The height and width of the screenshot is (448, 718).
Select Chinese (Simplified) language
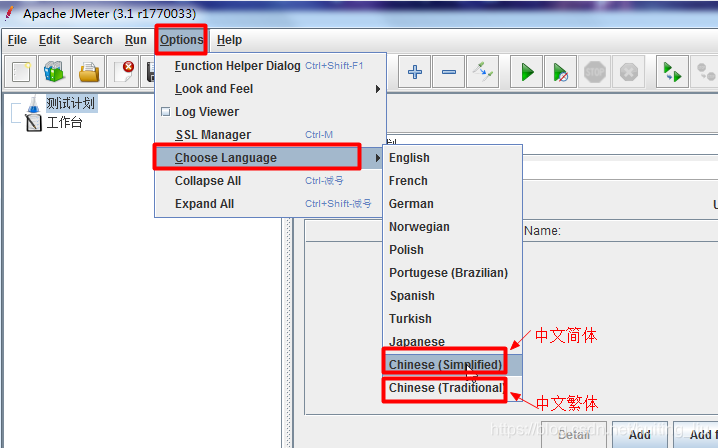pos(452,365)
